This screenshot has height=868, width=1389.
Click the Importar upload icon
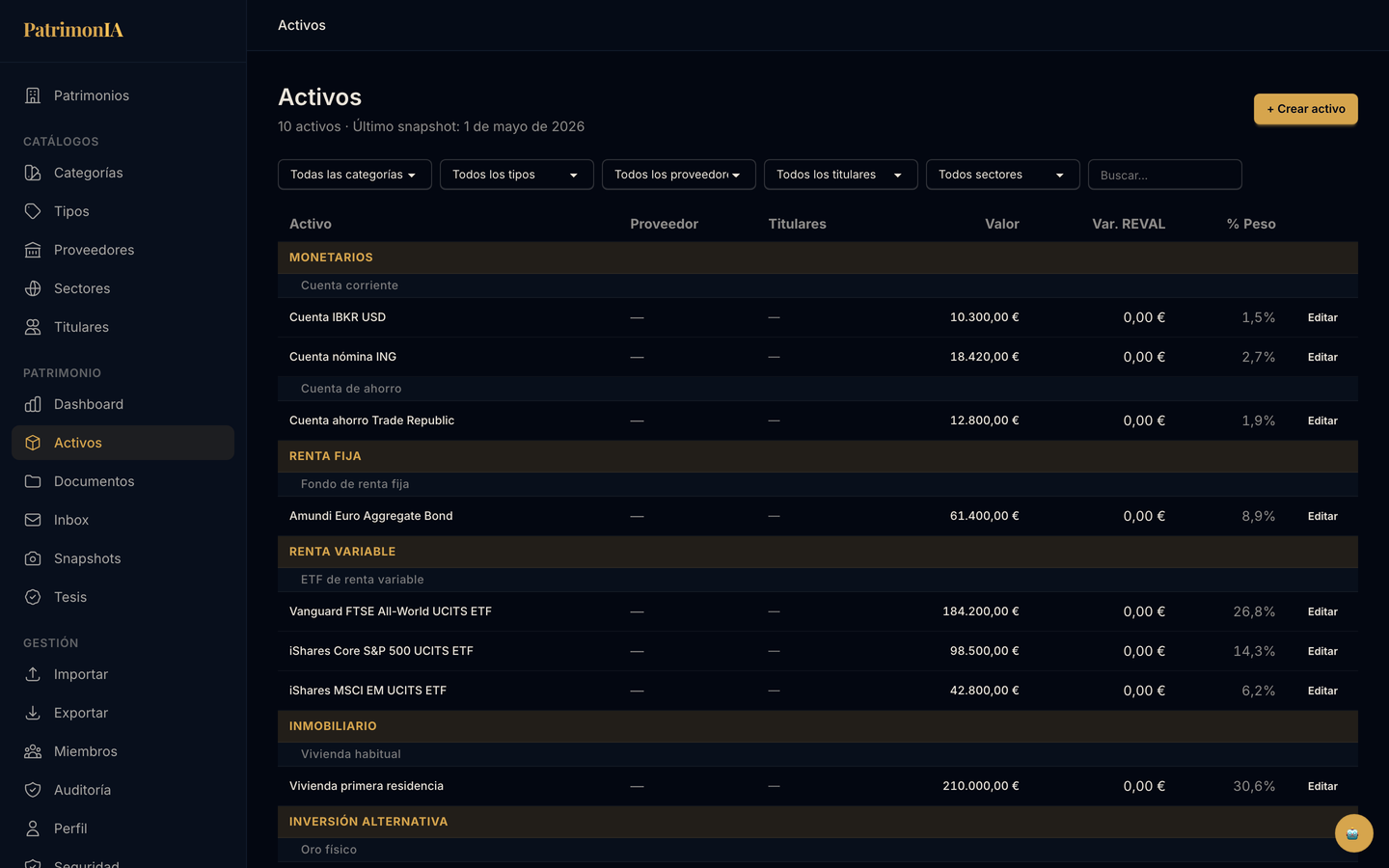click(33, 674)
